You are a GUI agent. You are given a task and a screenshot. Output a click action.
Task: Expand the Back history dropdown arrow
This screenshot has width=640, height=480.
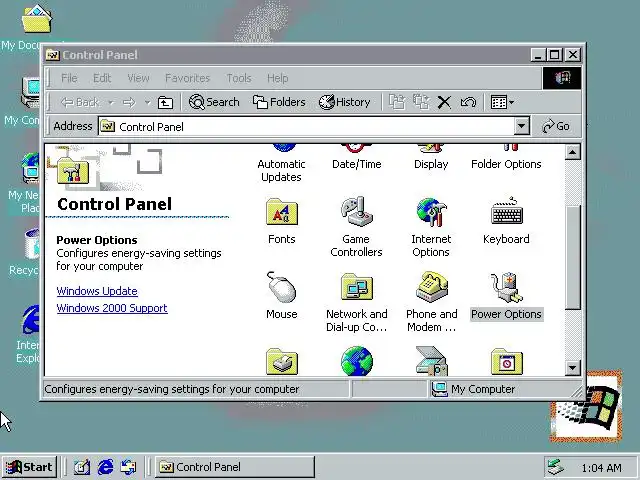111,102
